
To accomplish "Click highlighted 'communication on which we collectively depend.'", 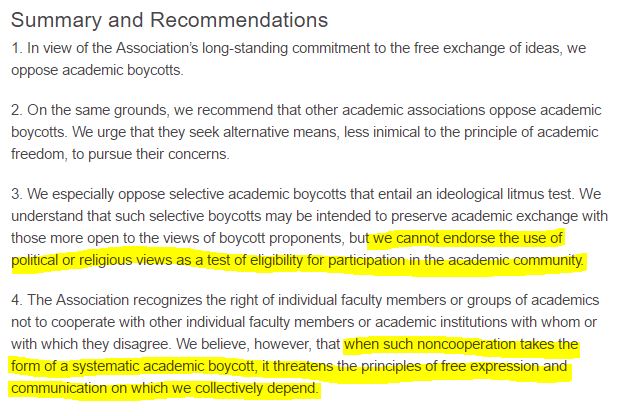I will pos(165,388).
